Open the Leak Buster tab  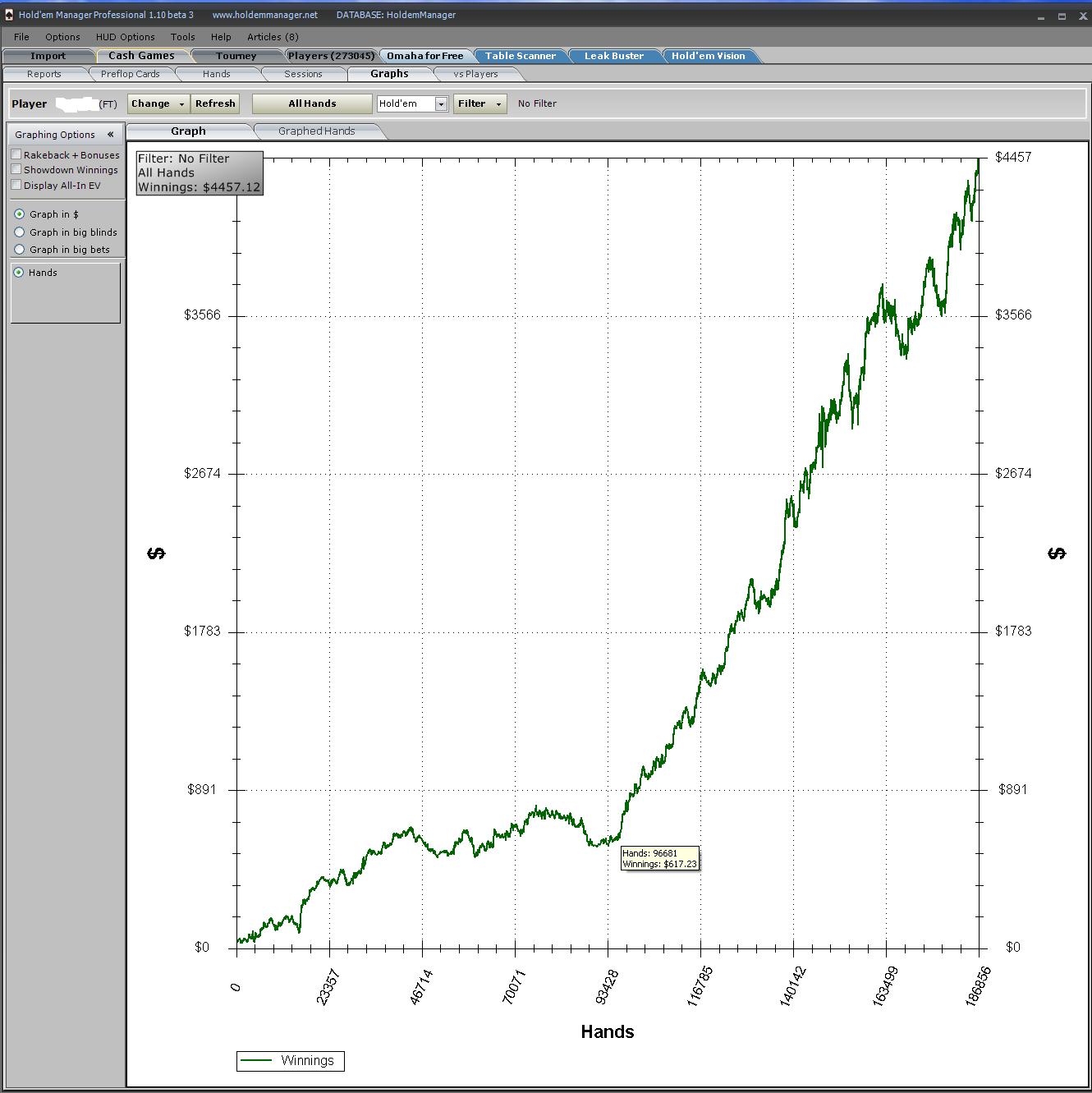coord(613,56)
